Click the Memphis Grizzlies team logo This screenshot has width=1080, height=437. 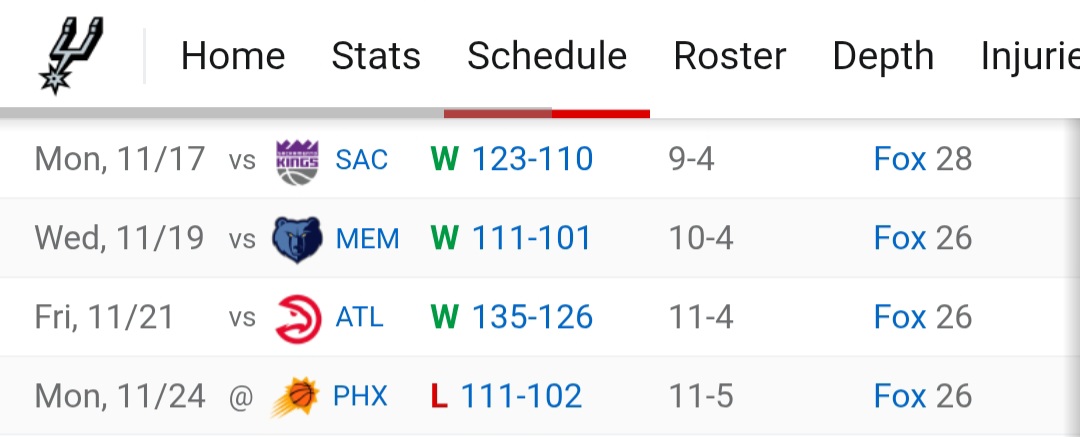click(297, 239)
